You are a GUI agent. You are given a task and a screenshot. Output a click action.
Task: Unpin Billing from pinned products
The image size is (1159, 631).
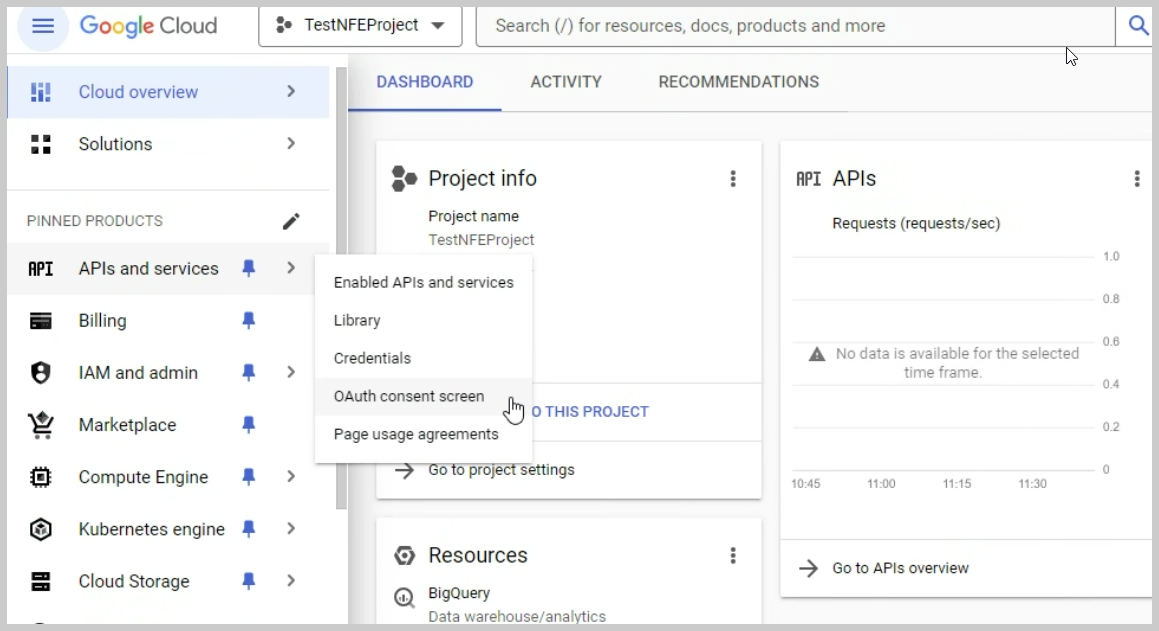[x=249, y=321]
